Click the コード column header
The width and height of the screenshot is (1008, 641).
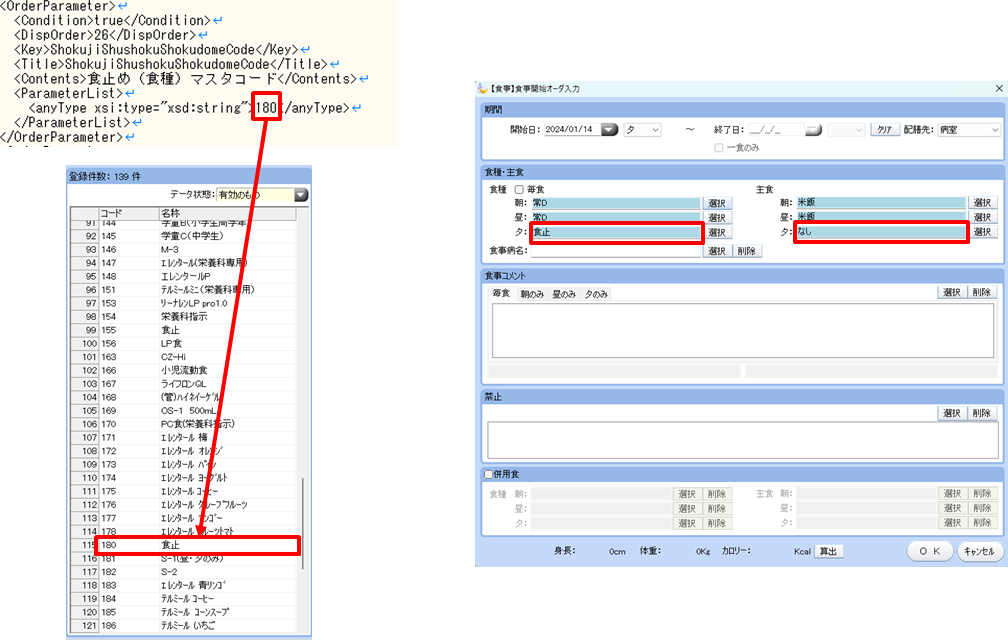click(129, 213)
